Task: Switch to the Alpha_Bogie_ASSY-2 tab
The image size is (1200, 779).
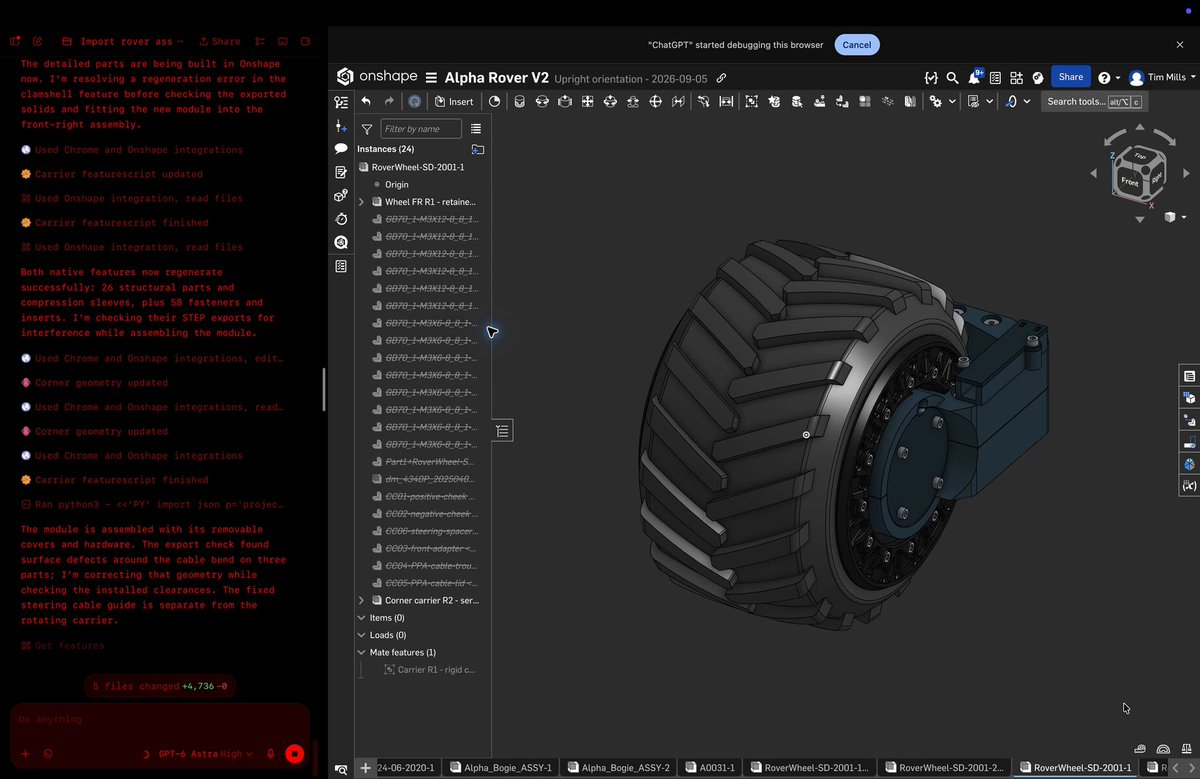Action: point(618,768)
